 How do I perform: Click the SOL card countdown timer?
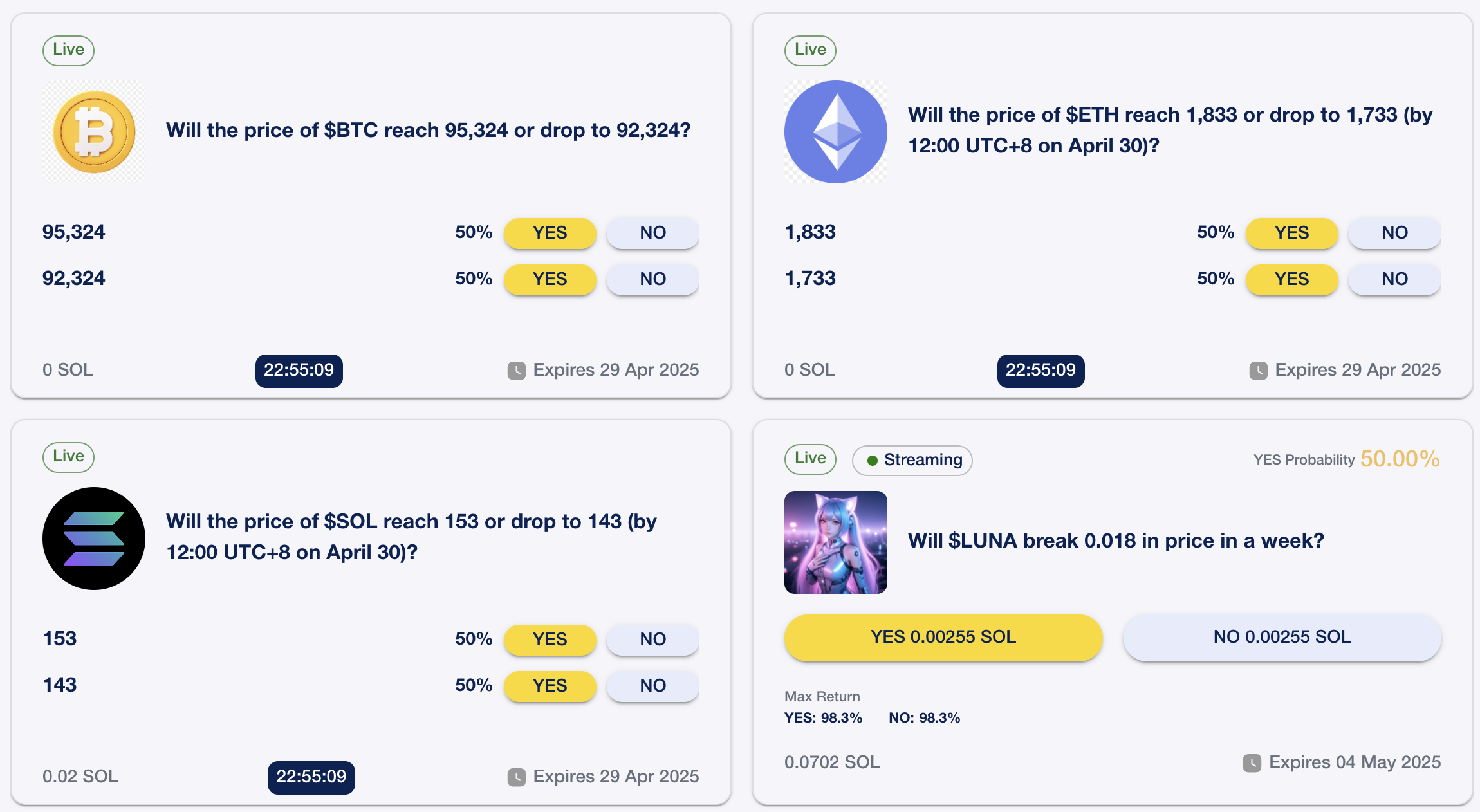[x=311, y=777]
